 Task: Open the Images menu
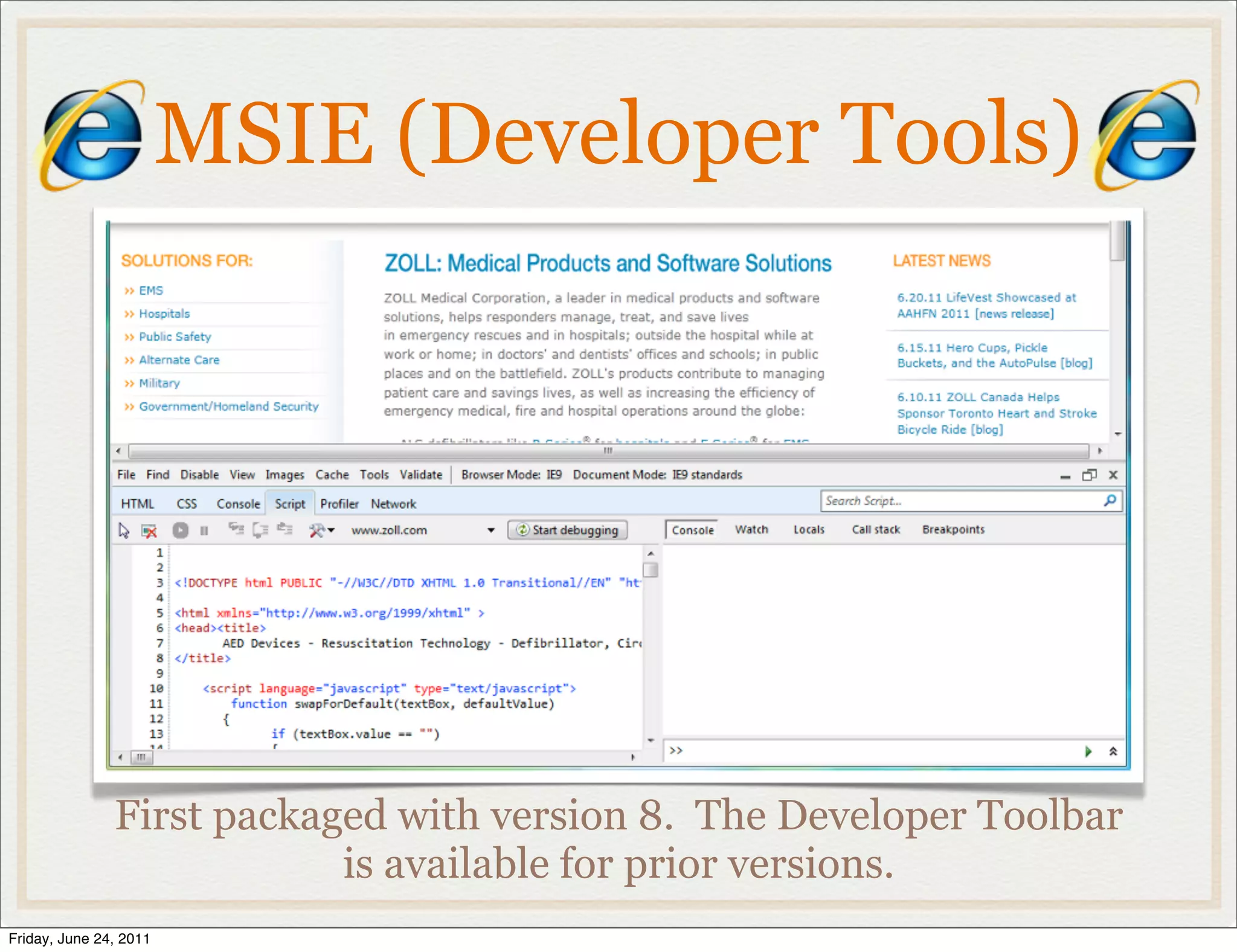[x=284, y=475]
